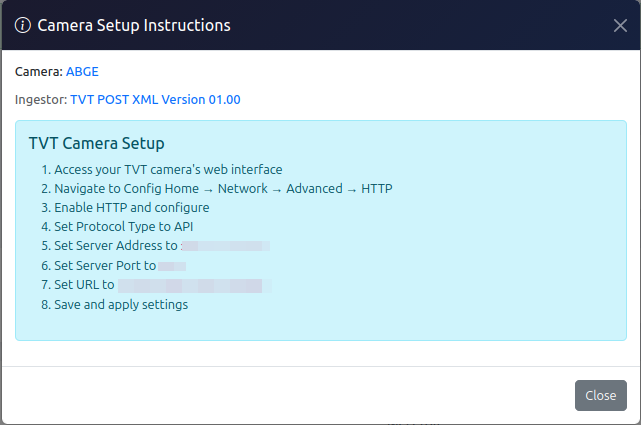Click the blurred Server Port value
This screenshot has height=425, width=641.
(172, 266)
